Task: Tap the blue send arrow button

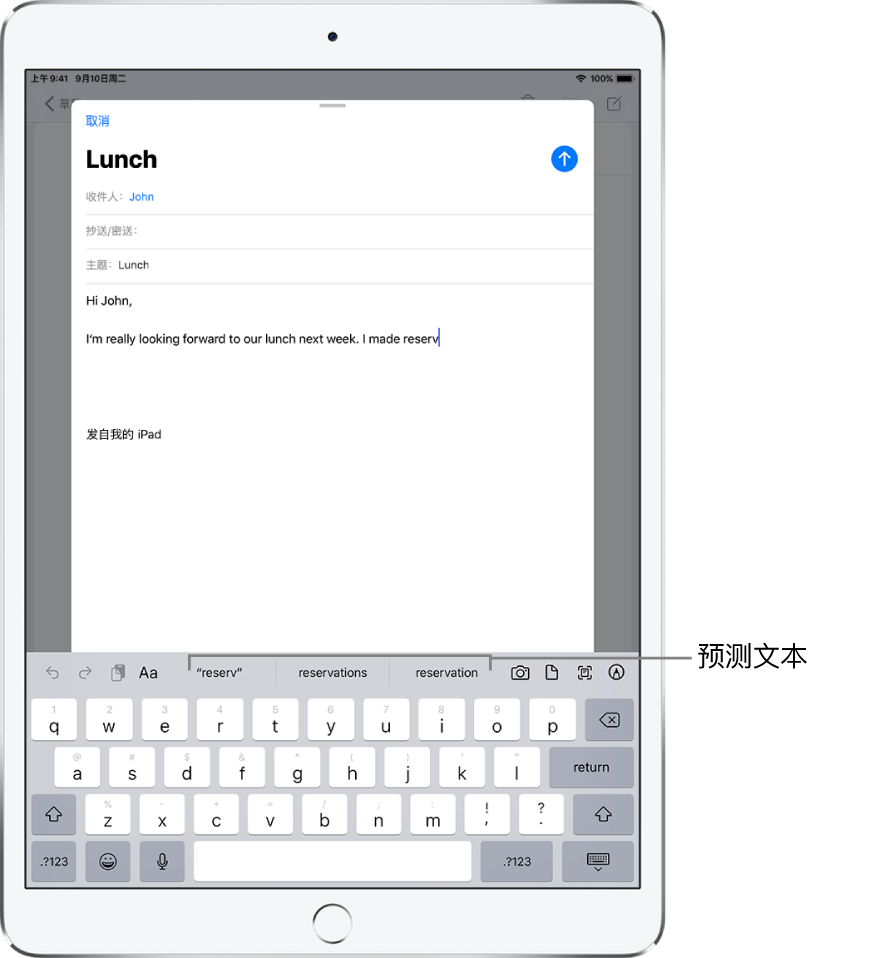Action: tap(564, 158)
